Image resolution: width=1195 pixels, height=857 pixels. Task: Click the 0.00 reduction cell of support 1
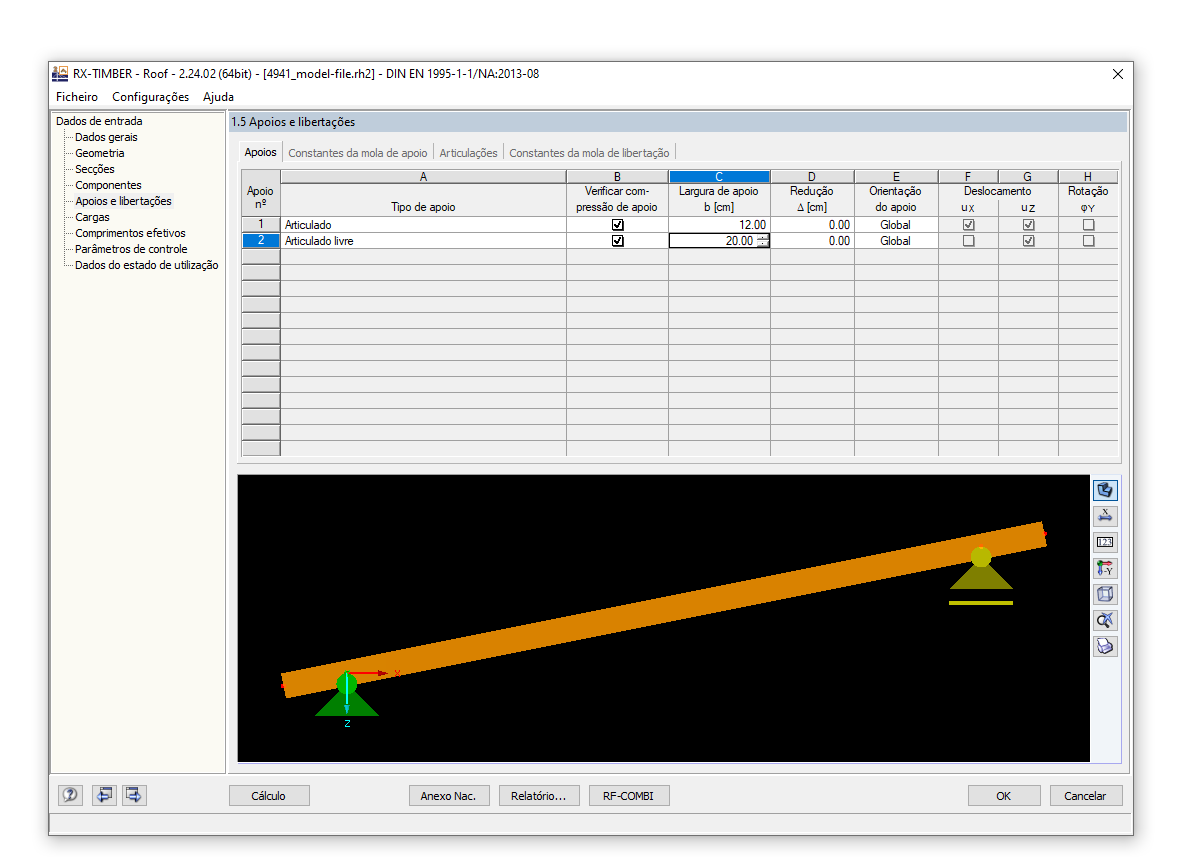click(812, 225)
